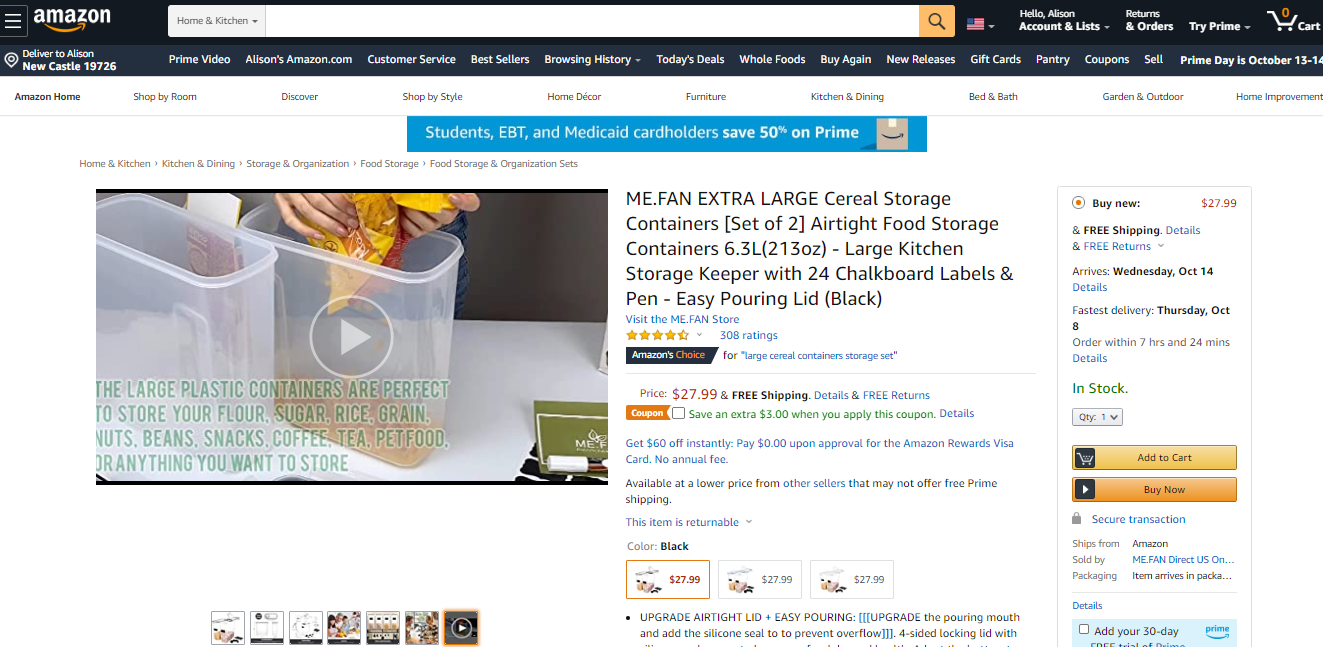Open the Home & Kitchen search category dropdown
The height and width of the screenshot is (647, 1323).
[217, 21]
